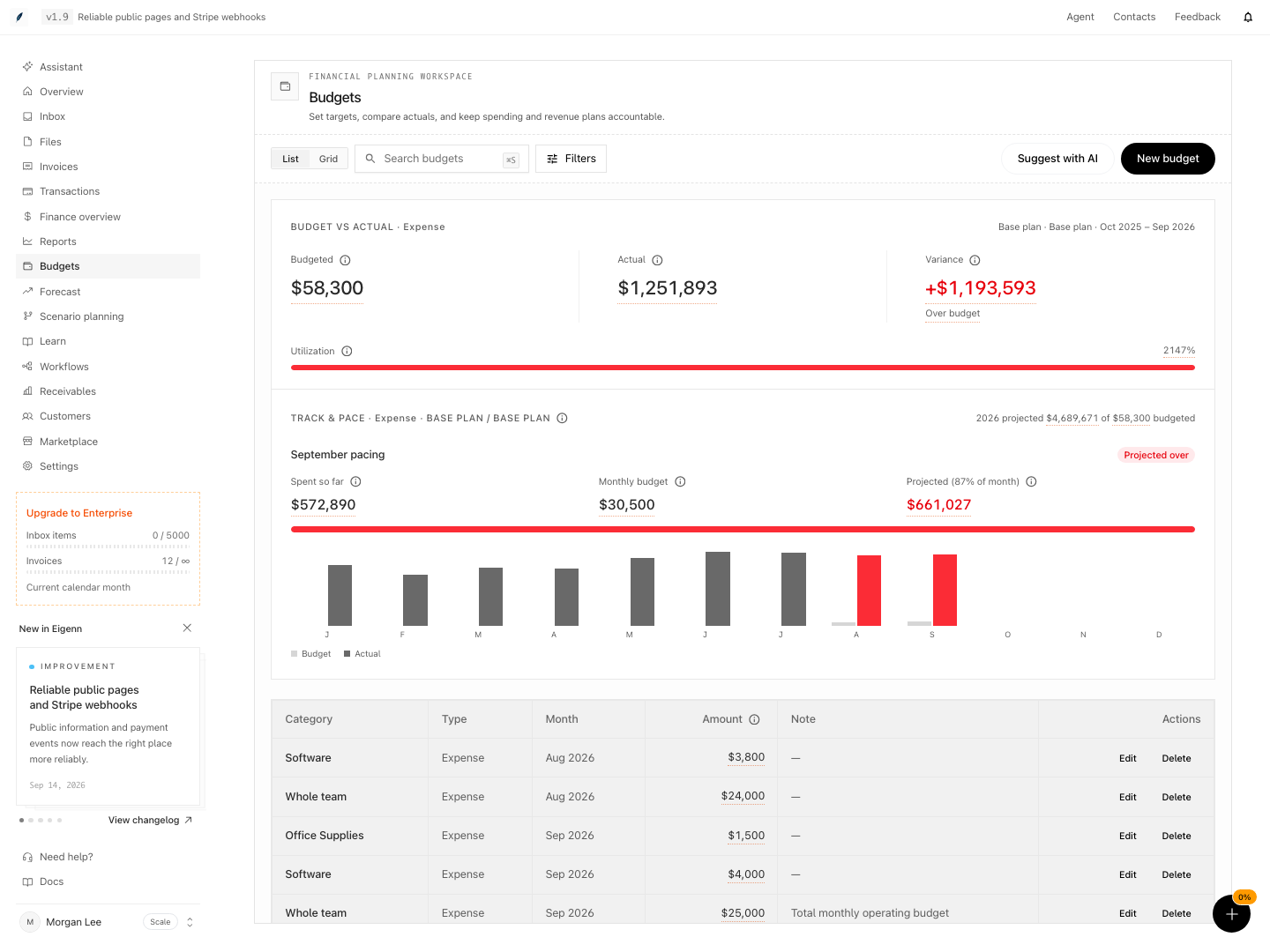Show info for Actual amount
Viewport: 1270px width, 952px height.
[x=657, y=260]
